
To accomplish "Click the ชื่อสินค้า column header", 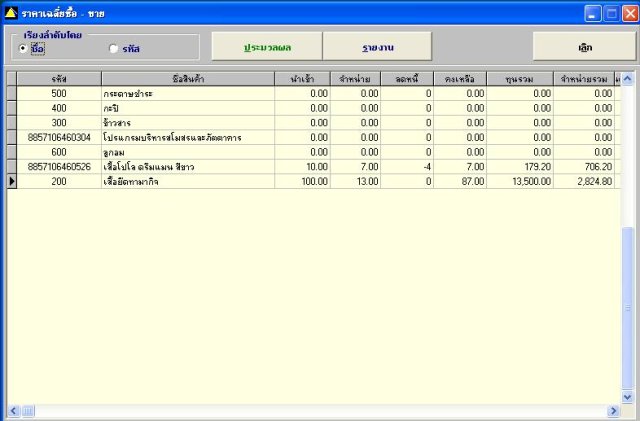I will tap(188, 79).
